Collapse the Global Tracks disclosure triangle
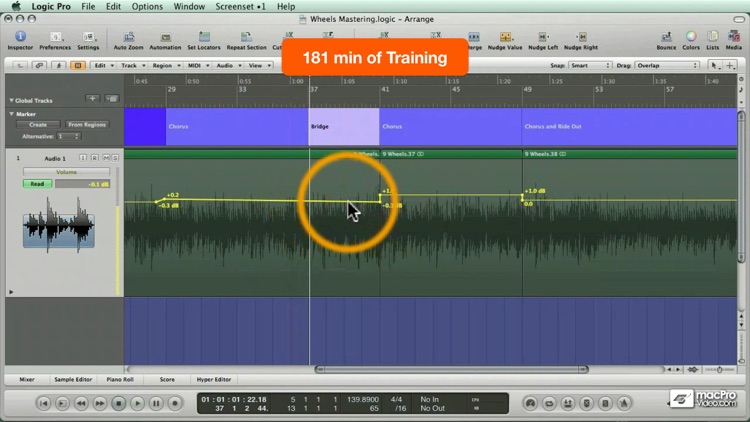 11,100
